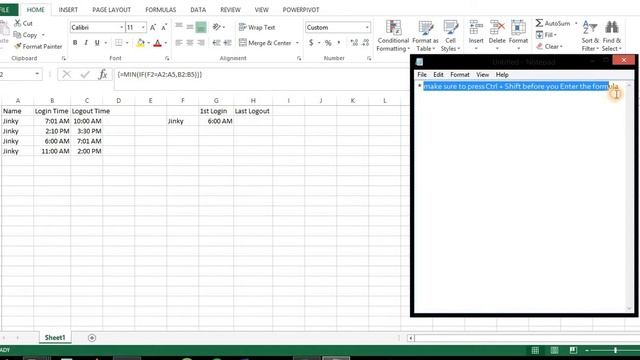Toggle Middle Align vertical alignment

[x=190, y=27]
